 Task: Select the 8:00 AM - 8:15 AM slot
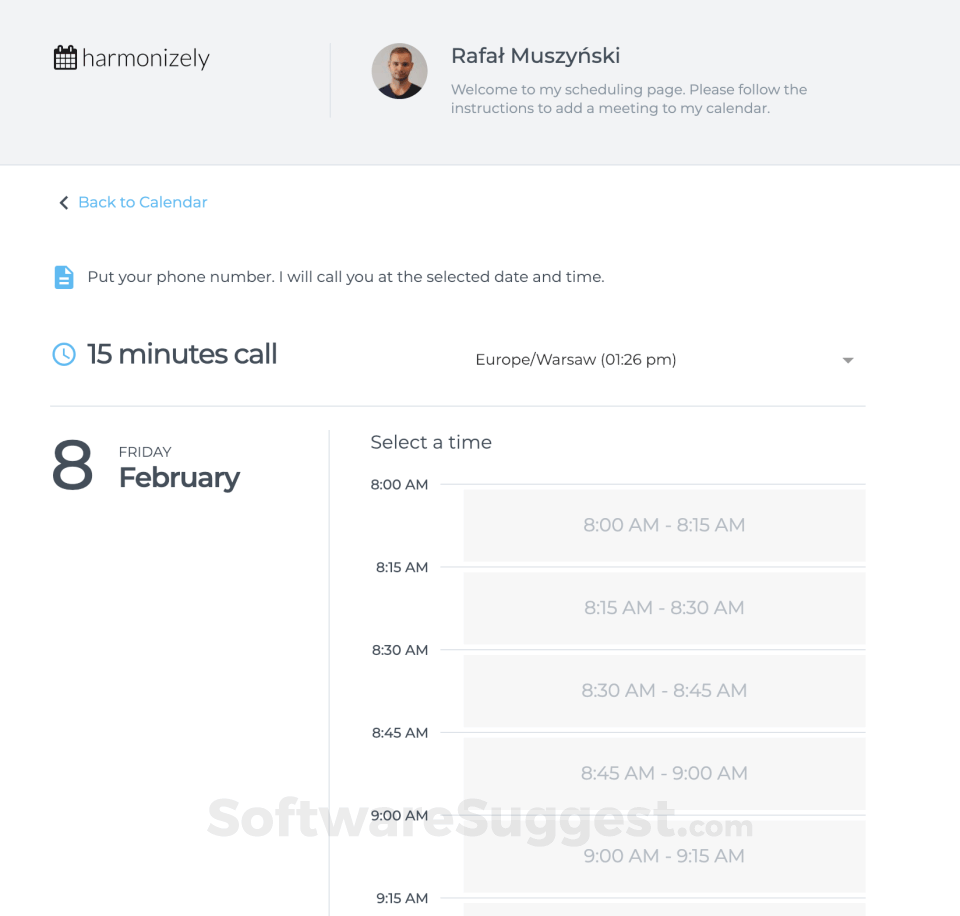(x=664, y=525)
